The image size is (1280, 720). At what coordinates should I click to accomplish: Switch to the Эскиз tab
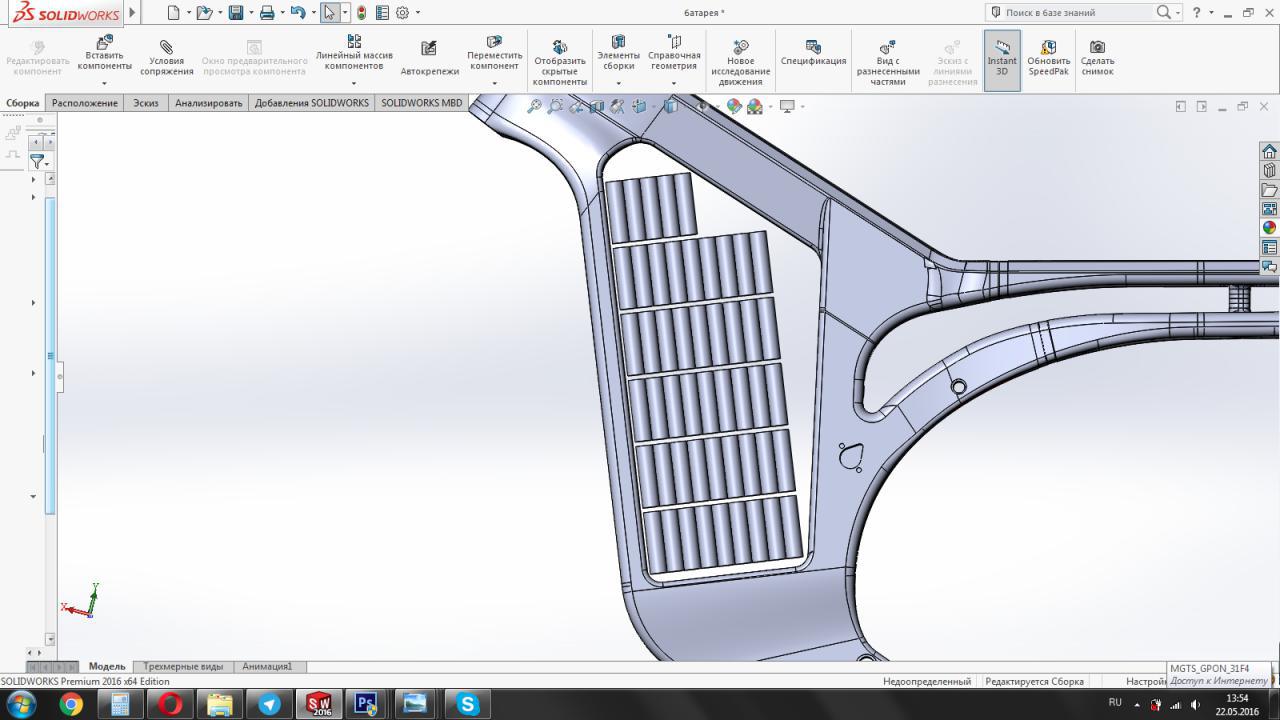[x=146, y=103]
